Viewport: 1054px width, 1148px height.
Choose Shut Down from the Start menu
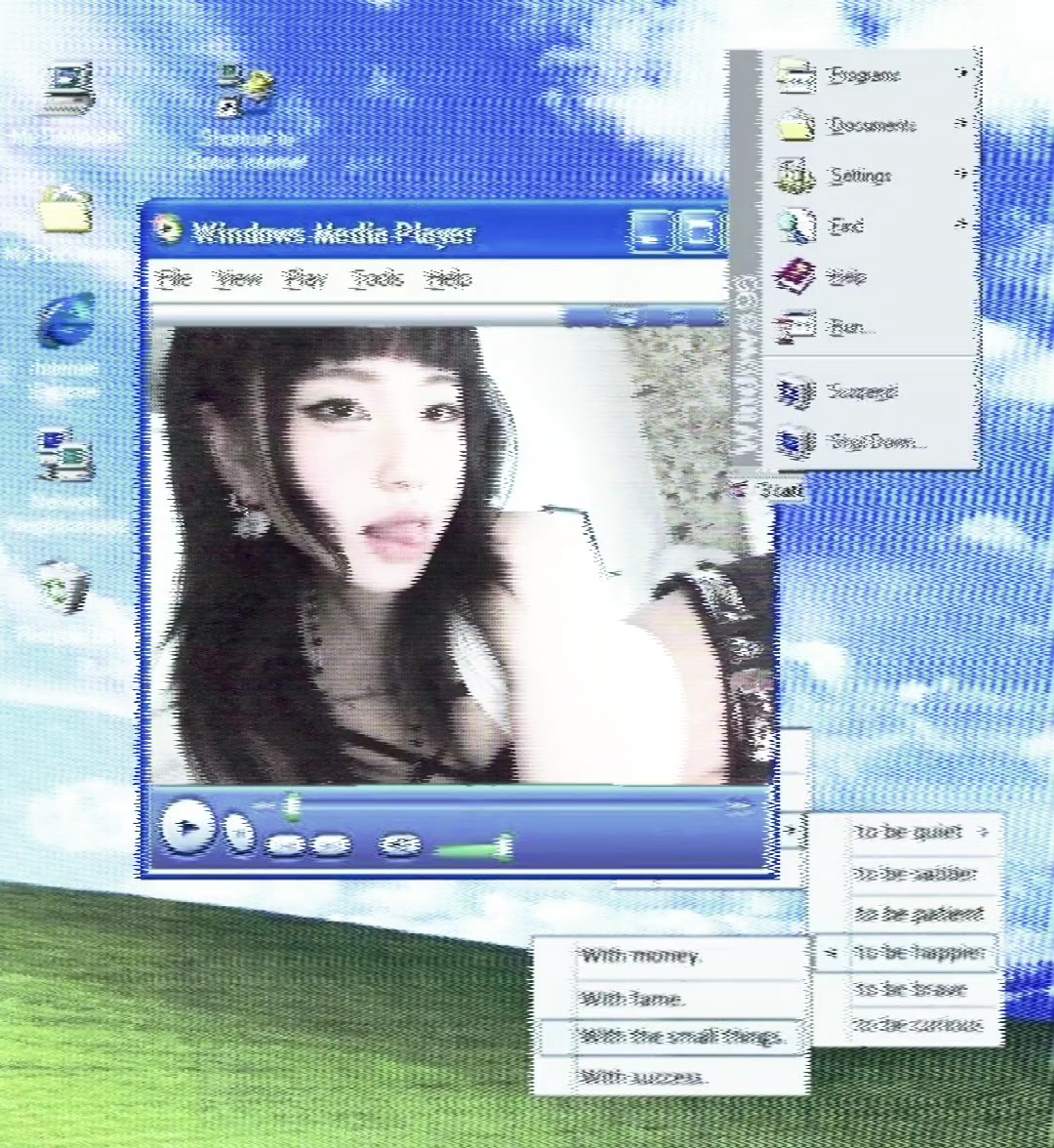pyautogui.click(x=874, y=441)
